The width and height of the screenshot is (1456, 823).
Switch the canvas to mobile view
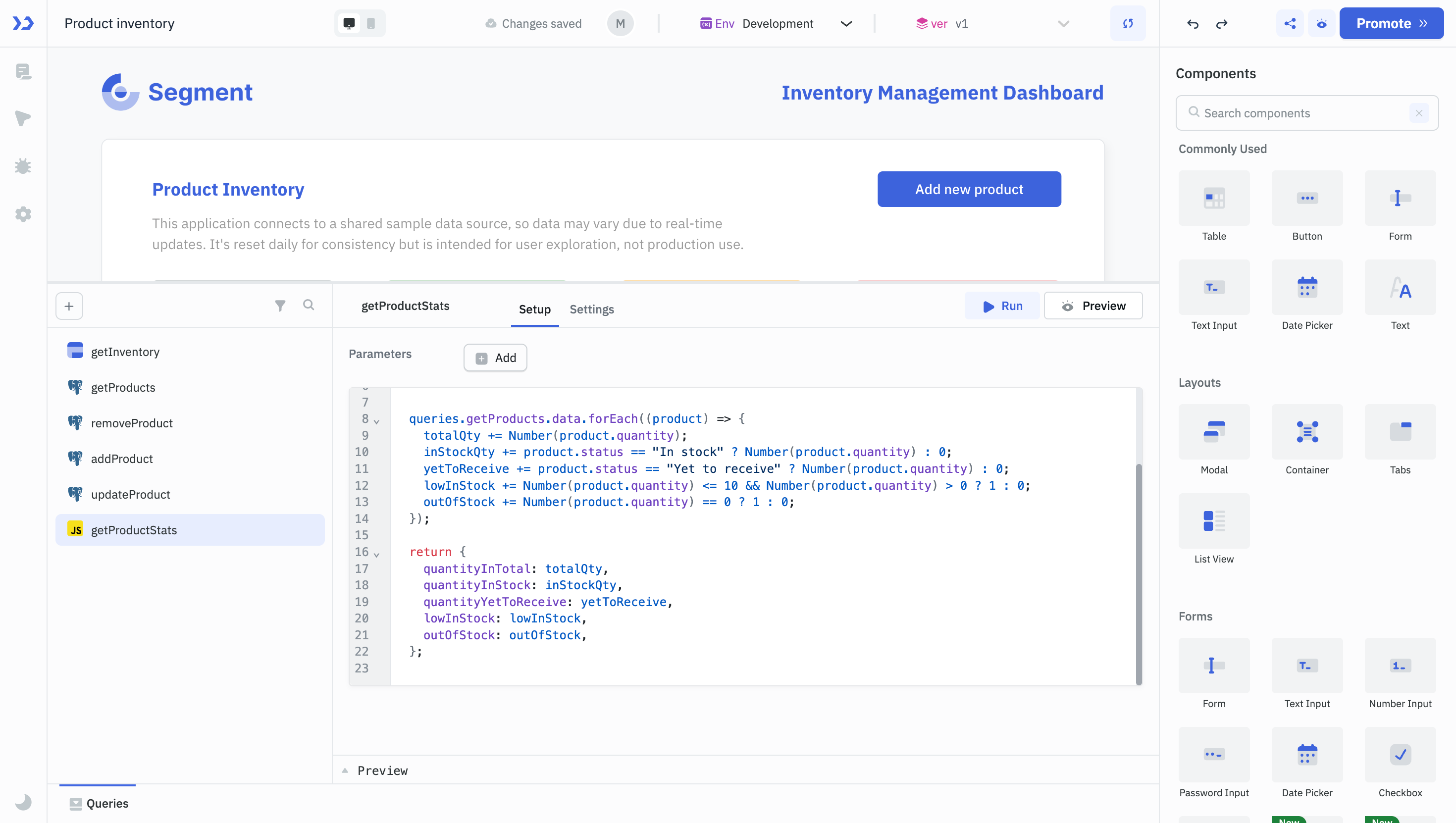371,23
